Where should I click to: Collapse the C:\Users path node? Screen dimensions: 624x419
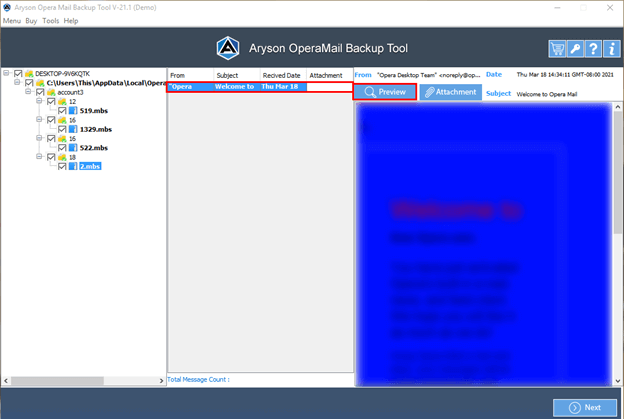coord(17,82)
